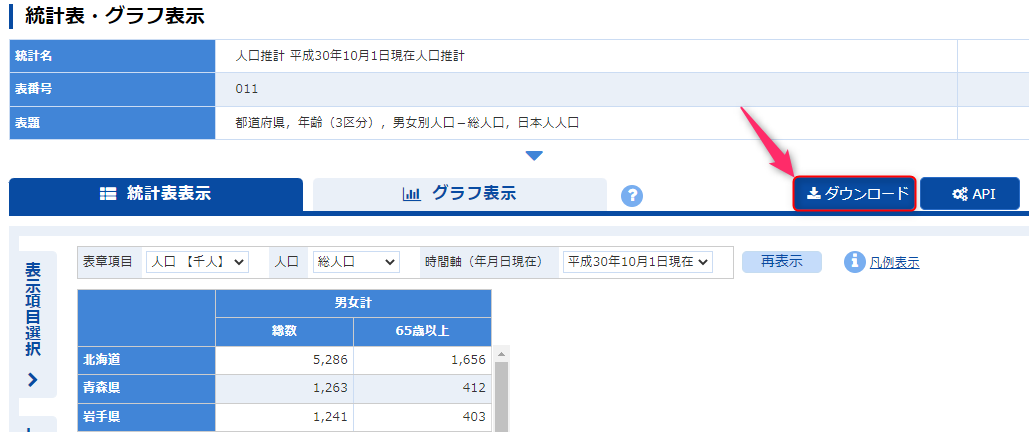Image resolution: width=1029 pixels, height=432 pixels.
Task: Click the gears icon in API button
Action: pos(959,194)
